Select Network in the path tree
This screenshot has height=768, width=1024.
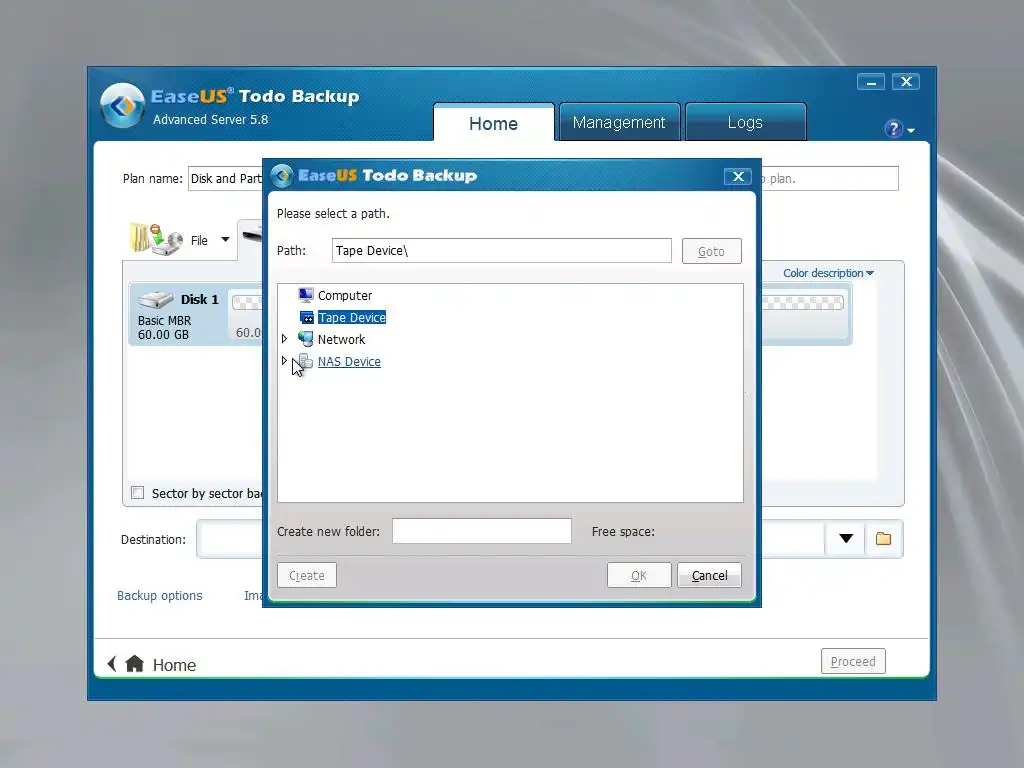point(342,340)
